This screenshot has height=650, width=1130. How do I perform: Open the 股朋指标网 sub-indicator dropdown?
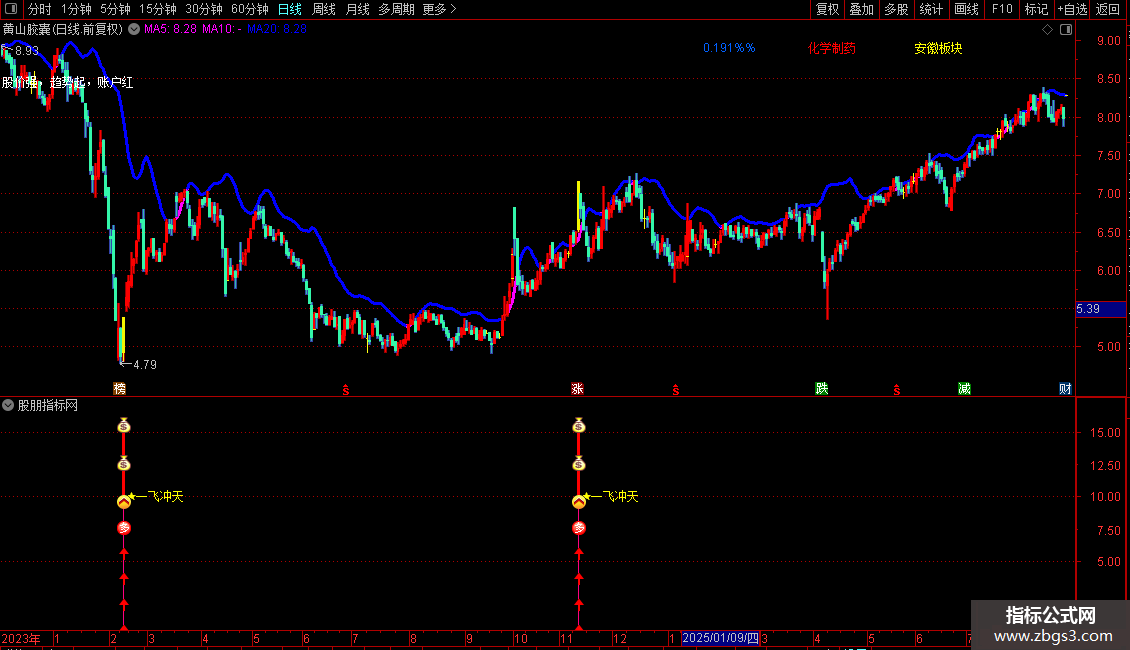8,406
